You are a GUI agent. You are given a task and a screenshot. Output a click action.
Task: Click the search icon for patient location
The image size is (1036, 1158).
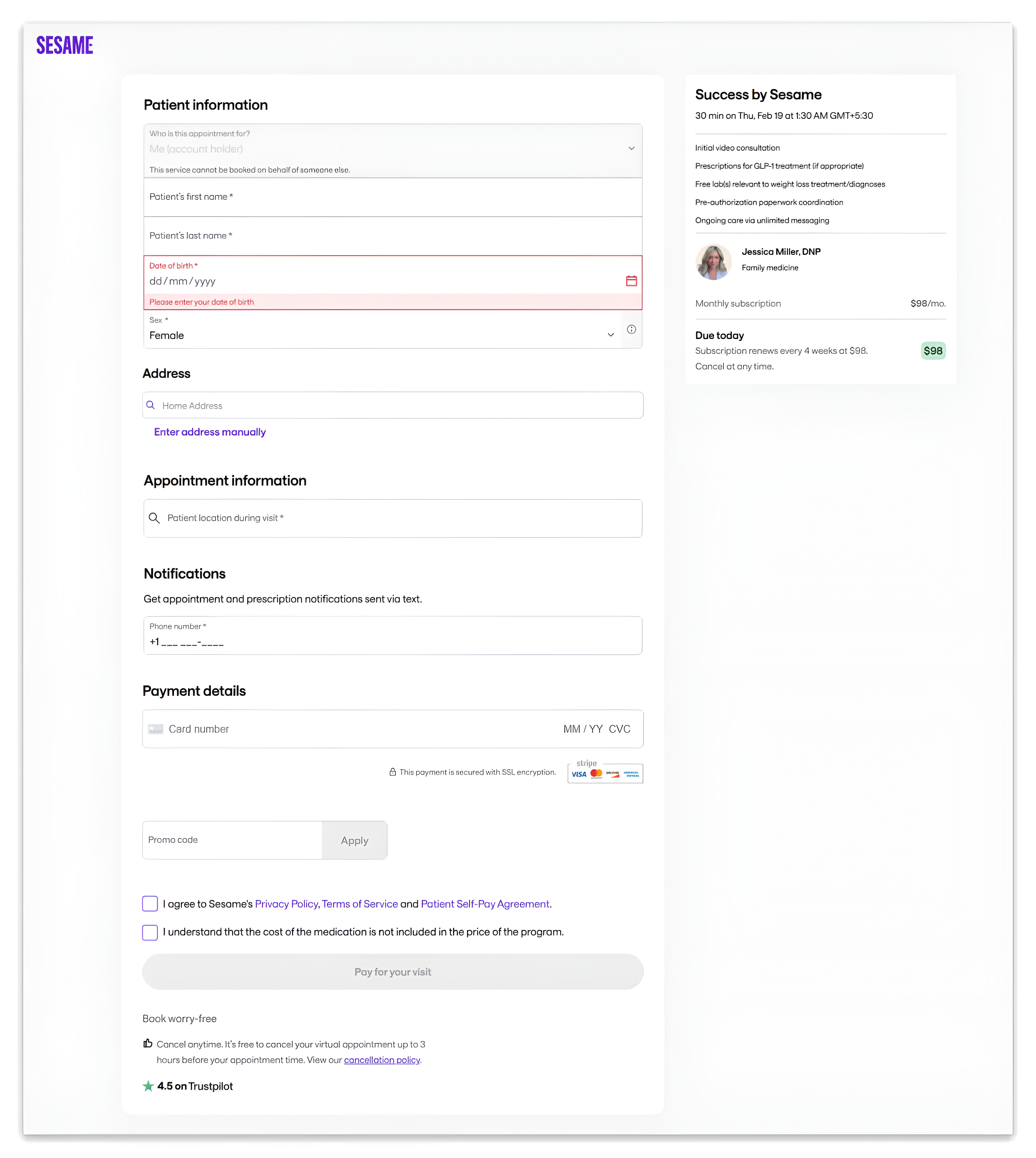[x=154, y=518]
